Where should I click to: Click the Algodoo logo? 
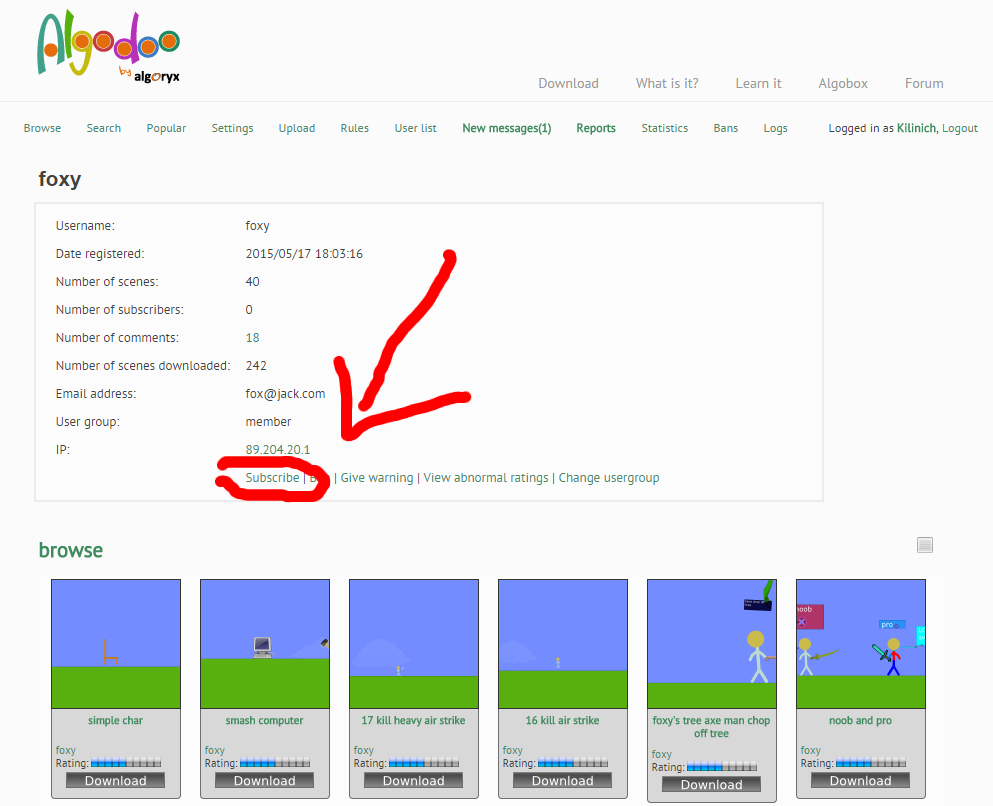click(x=108, y=49)
